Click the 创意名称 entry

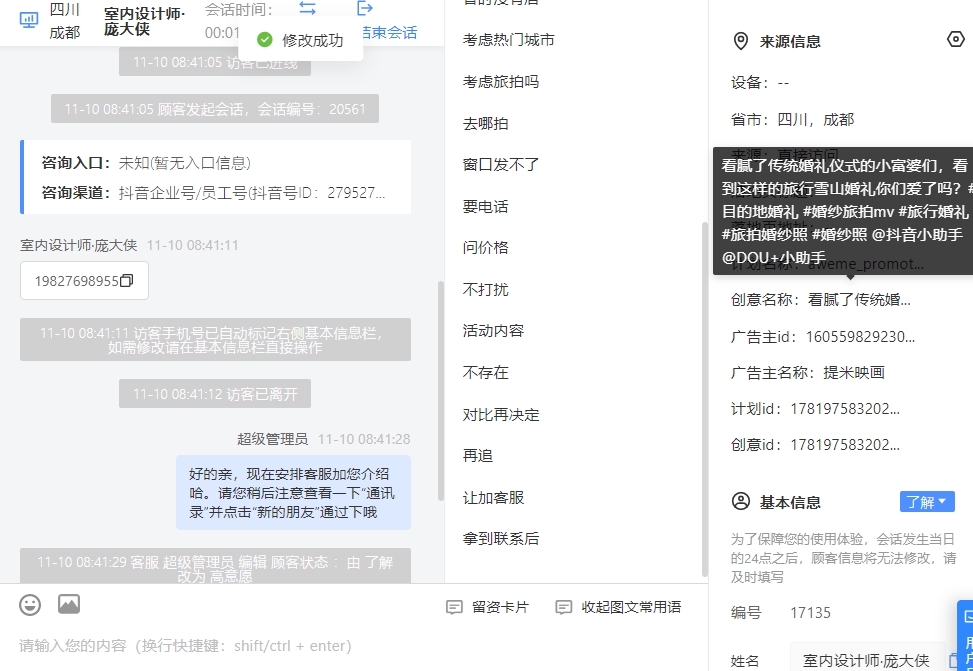pyautogui.click(x=821, y=300)
